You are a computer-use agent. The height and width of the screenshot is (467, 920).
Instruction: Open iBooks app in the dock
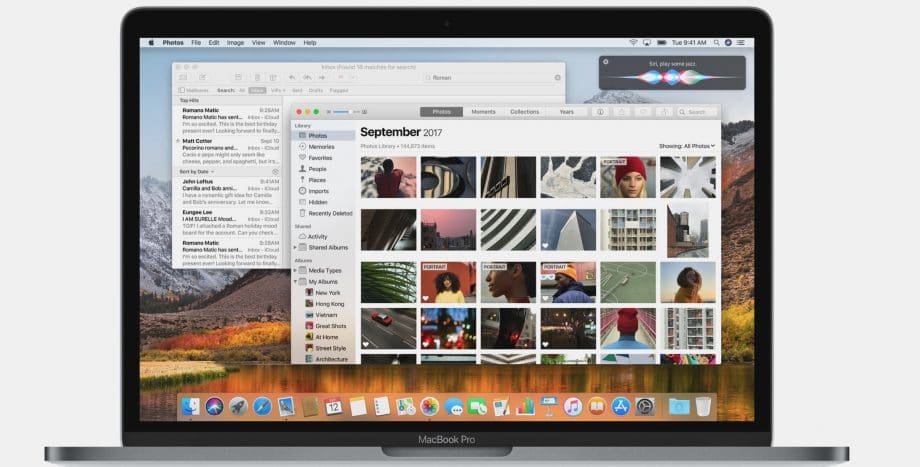click(x=597, y=406)
